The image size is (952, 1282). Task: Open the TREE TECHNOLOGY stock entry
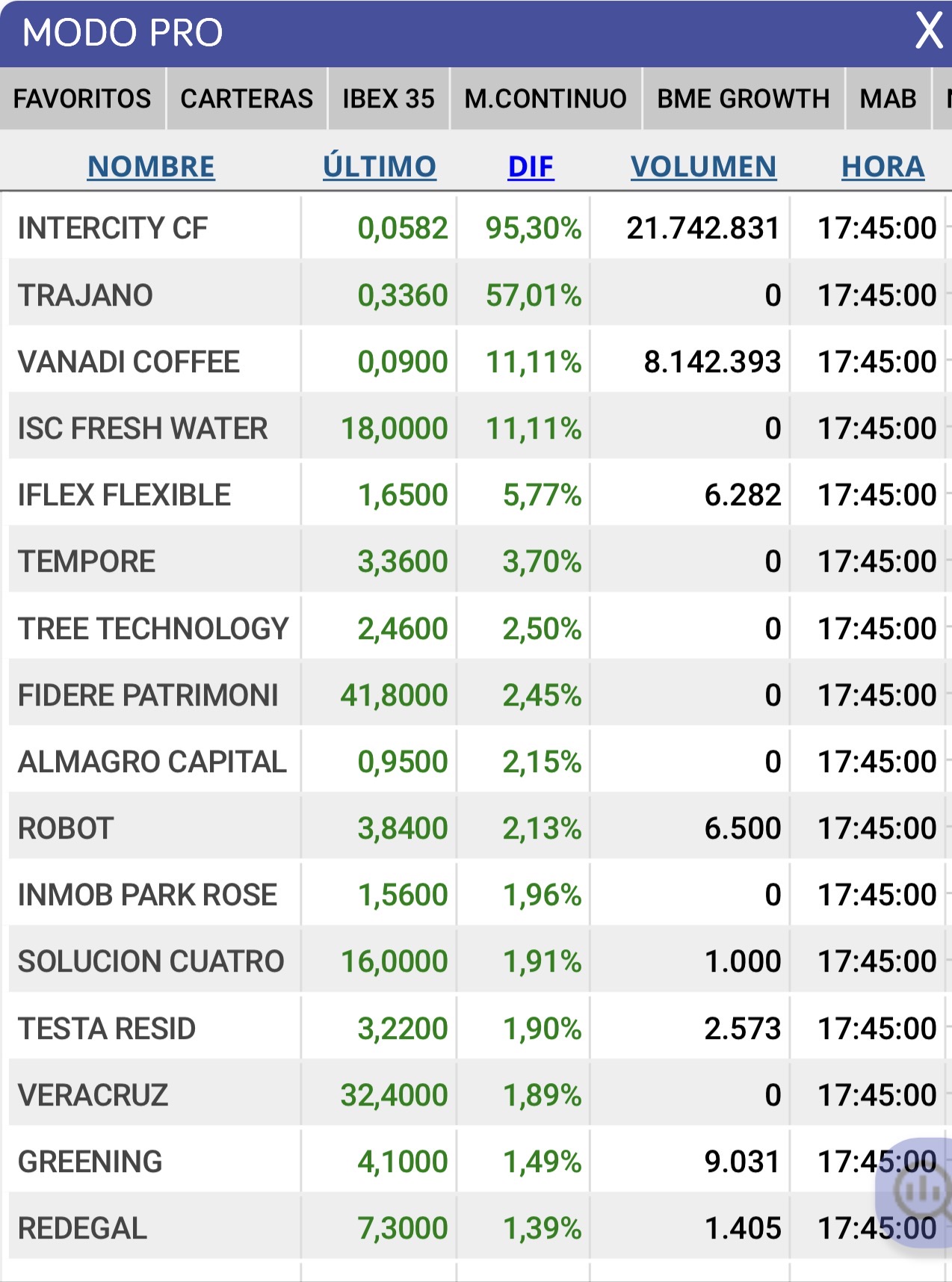pyautogui.click(x=477, y=629)
